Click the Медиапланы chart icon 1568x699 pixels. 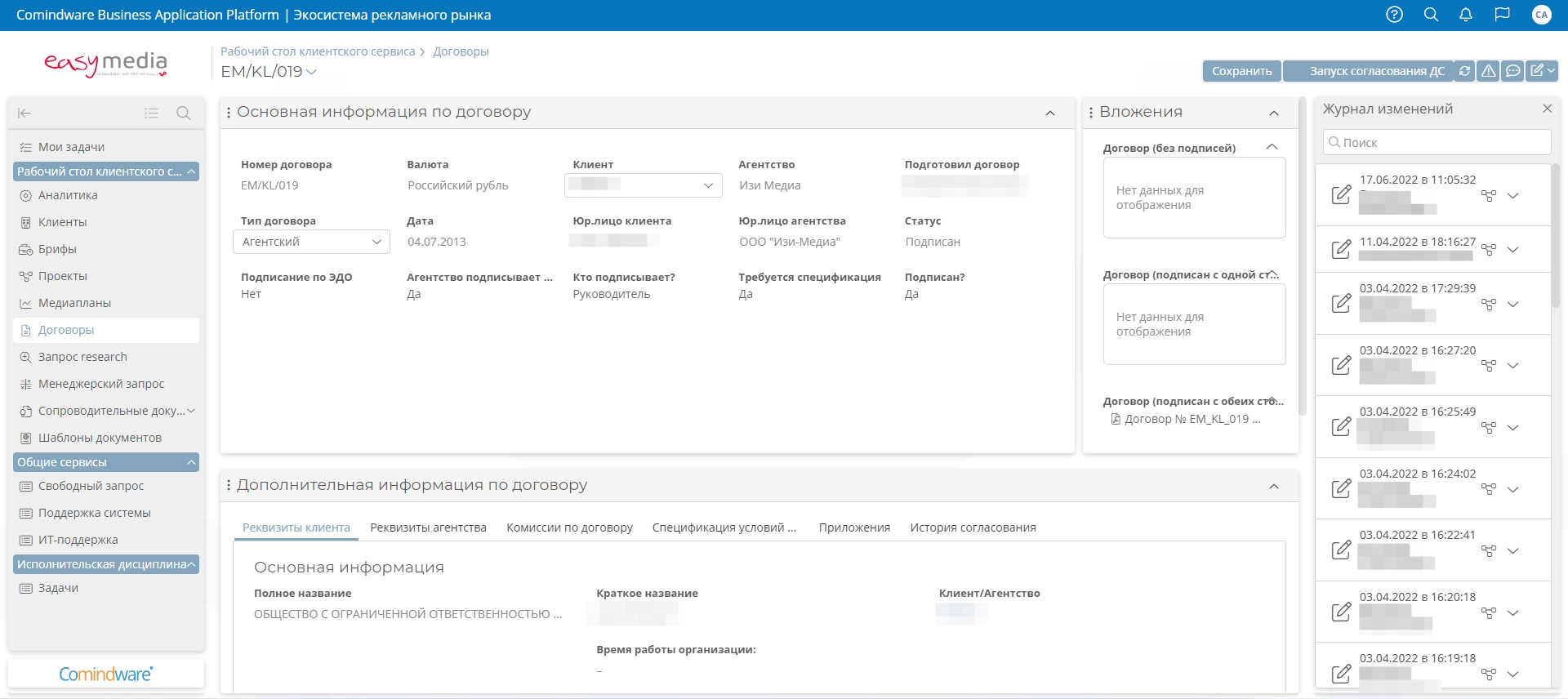click(26, 304)
